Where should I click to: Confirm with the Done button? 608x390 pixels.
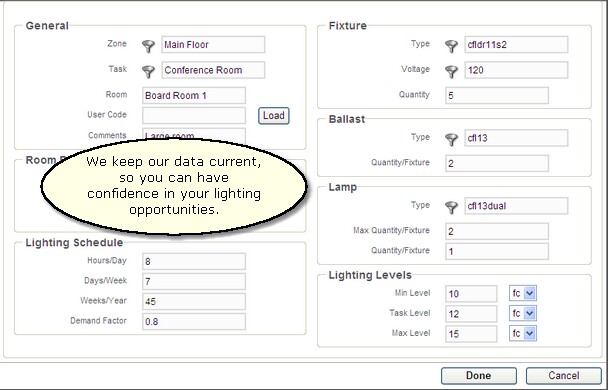(x=479, y=375)
